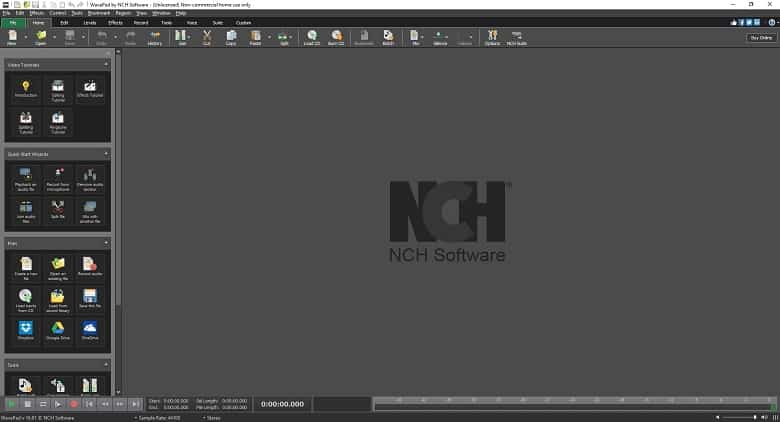The height and width of the screenshot is (422, 780).
Task: Click the Split toolbar icon
Action: [x=284, y=37]
